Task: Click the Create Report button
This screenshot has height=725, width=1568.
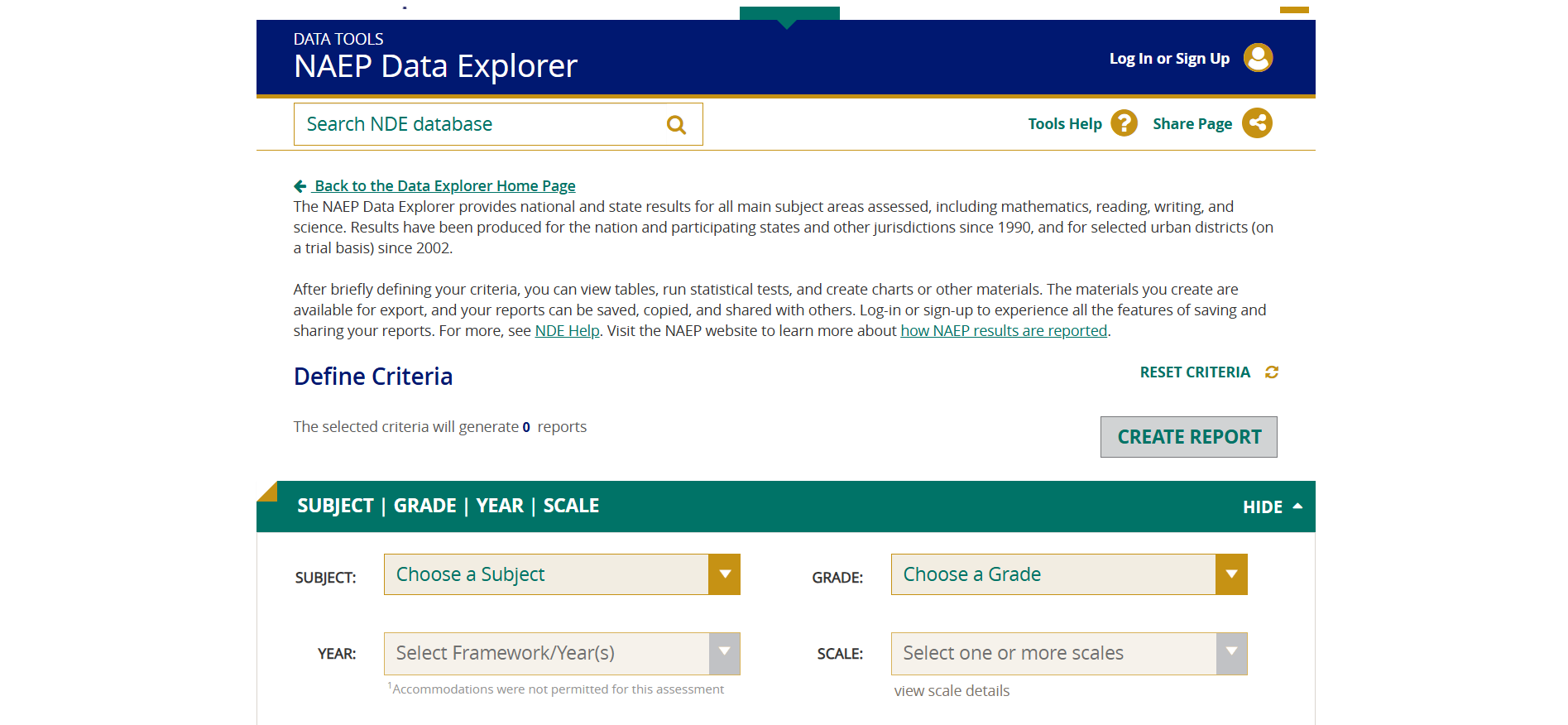Action: coord(1189,437)
